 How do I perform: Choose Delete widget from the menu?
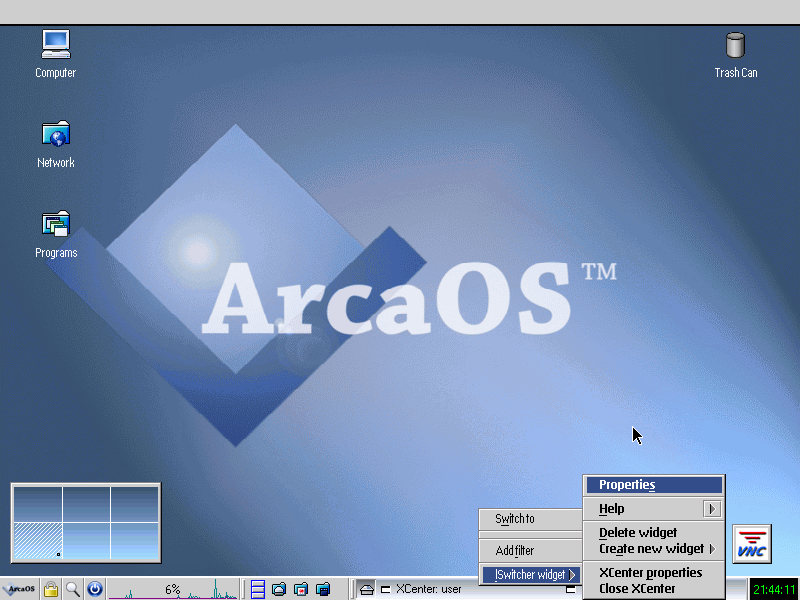click(654, 533)
